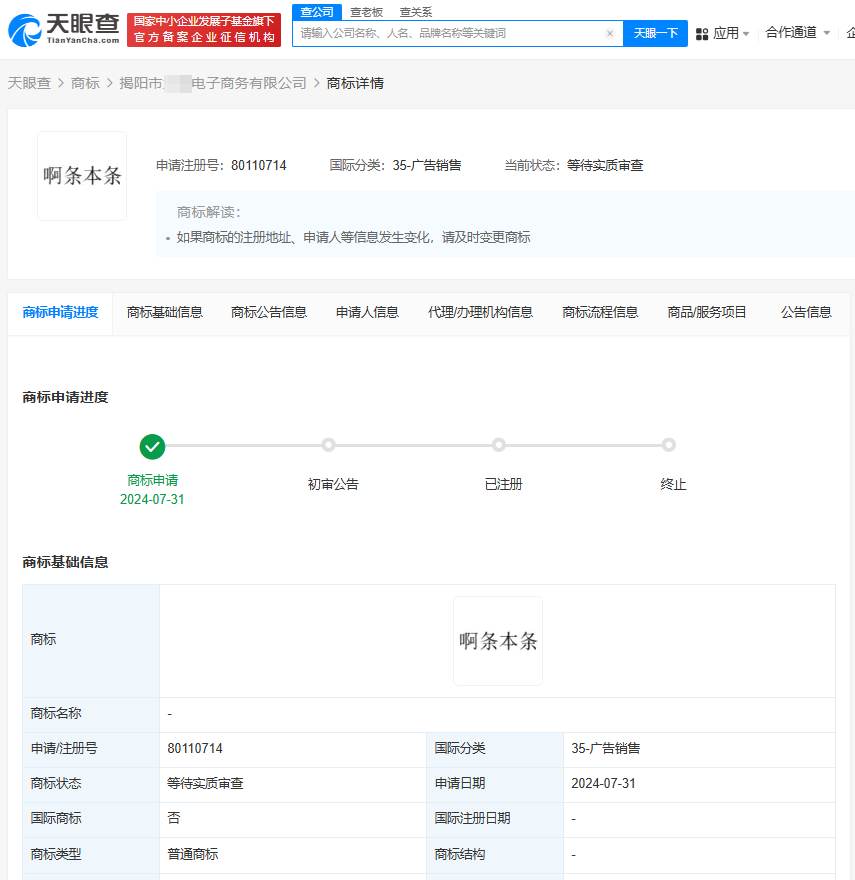Viewport: 855px width, 880px height.
Task: Switch to 公告信息 tab
Action: 806,313
